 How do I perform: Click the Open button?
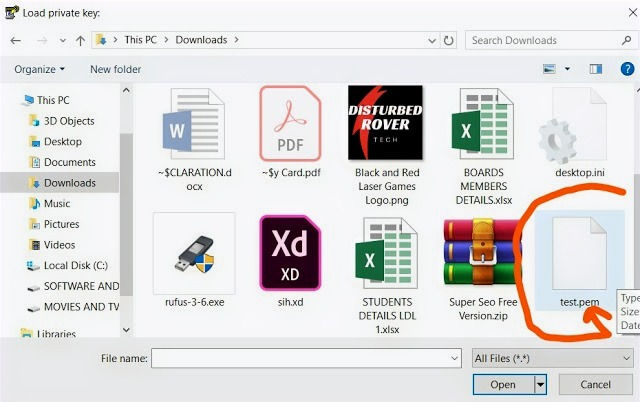coord(503,384)
